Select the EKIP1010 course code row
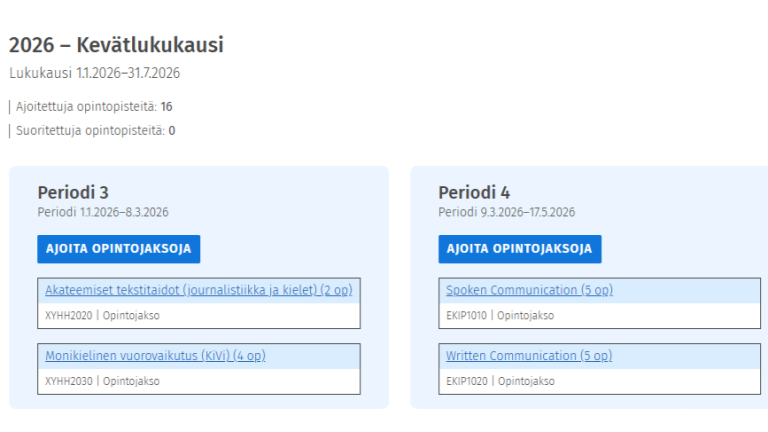768x432 pixels. coord(466,315)
